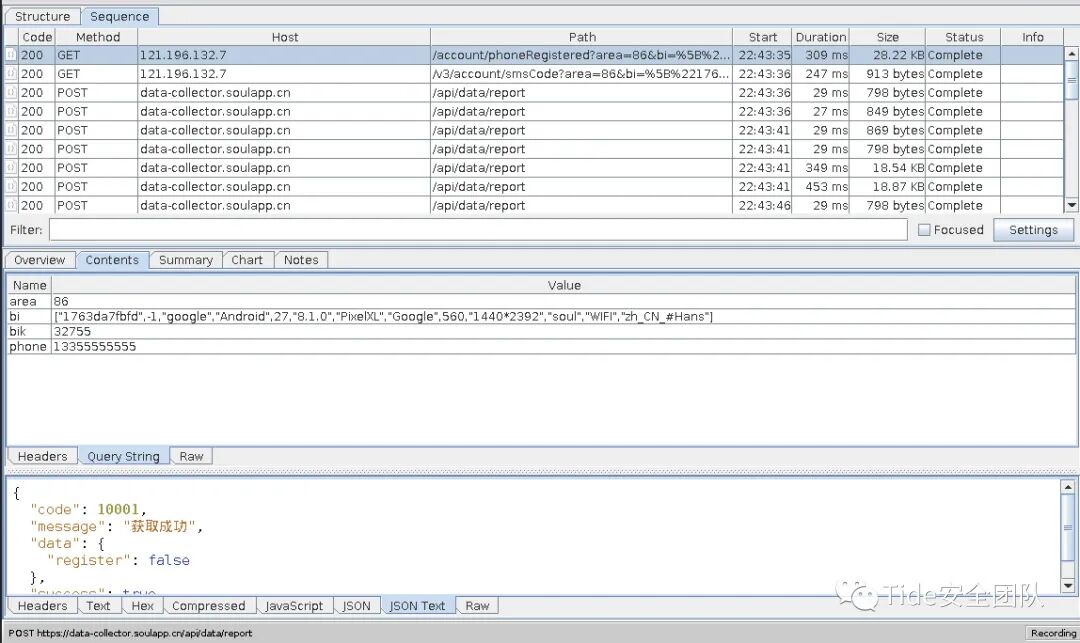Switch to the Structure tab

click(x=42, y=16)
